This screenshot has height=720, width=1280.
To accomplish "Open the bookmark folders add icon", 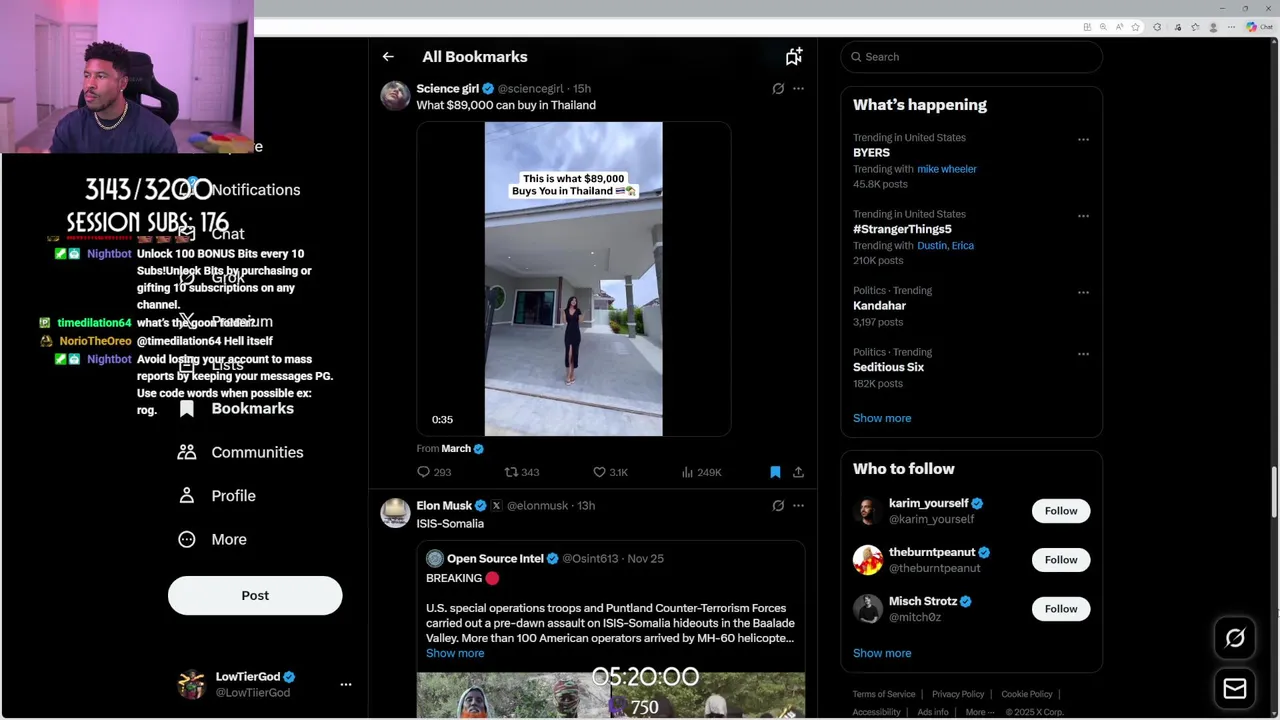I will click(x=794, y=57).
